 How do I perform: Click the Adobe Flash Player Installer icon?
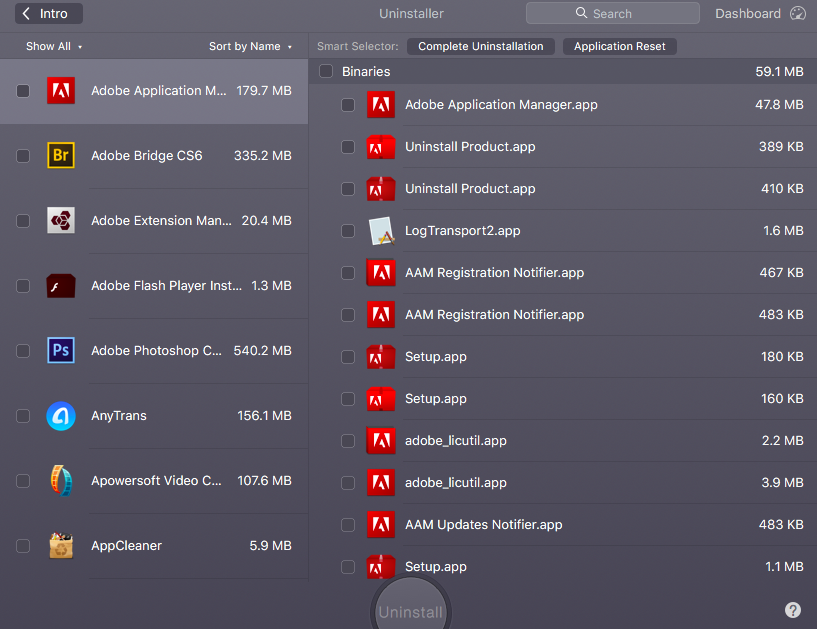point(61,286)
